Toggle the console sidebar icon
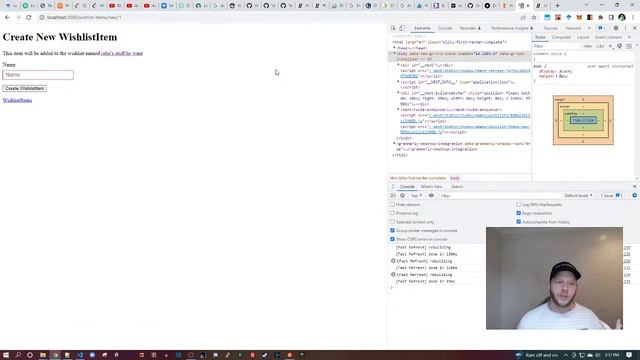The image size is (640, 360). click(393, 196)
